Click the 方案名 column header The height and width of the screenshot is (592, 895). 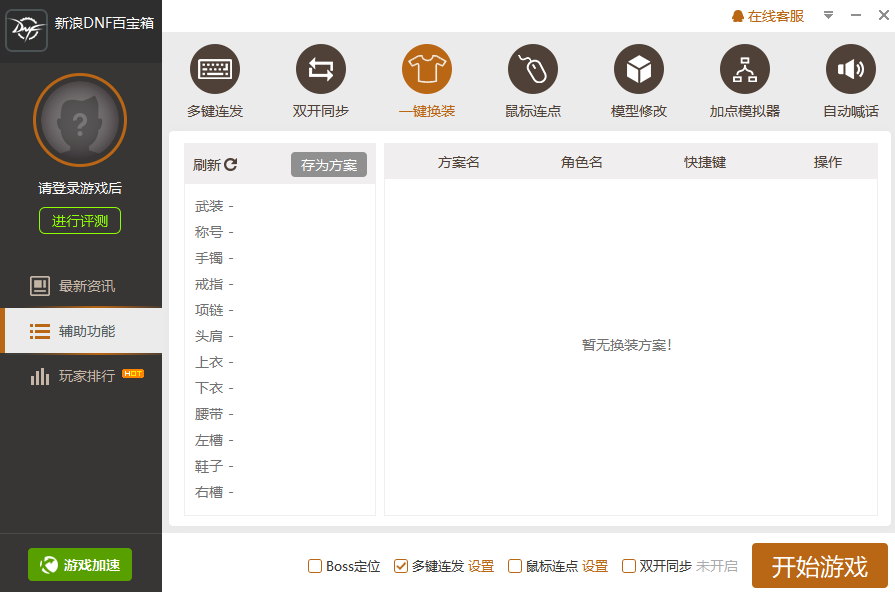pos(458,162)
